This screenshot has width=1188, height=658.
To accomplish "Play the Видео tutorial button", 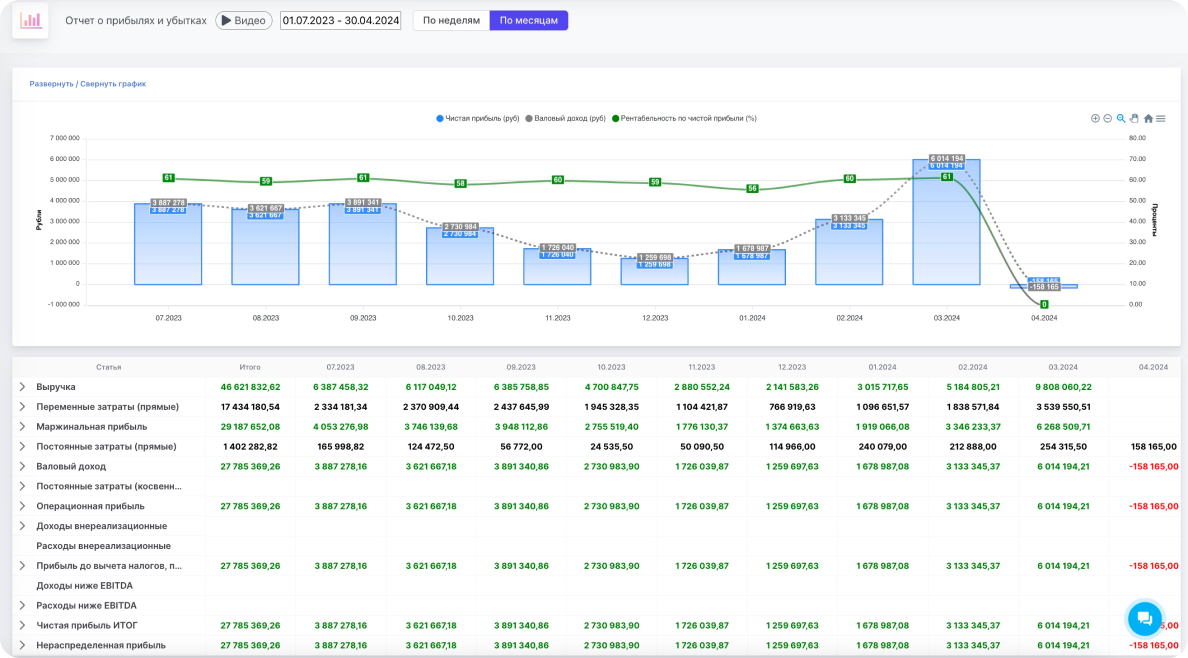I will coord(244,20).
